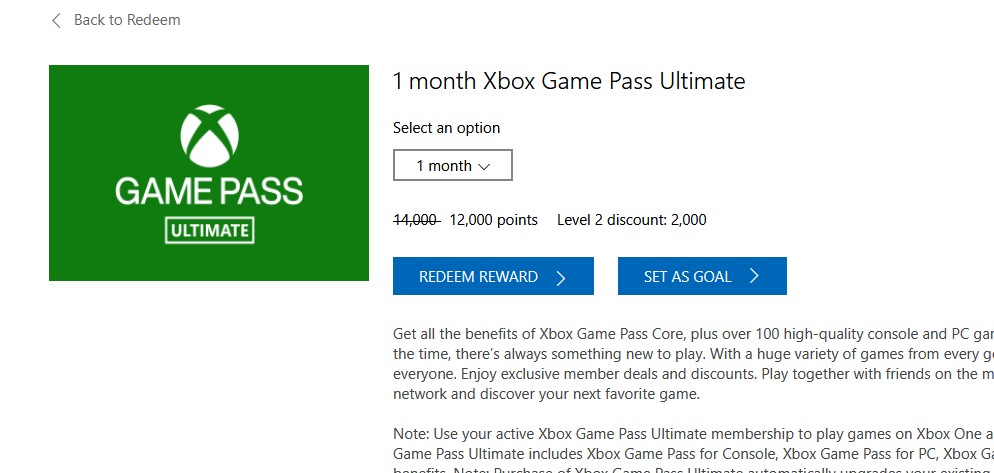
Task: Click the Level 2 discount: 2,000 text
Action: click(631, 220)
